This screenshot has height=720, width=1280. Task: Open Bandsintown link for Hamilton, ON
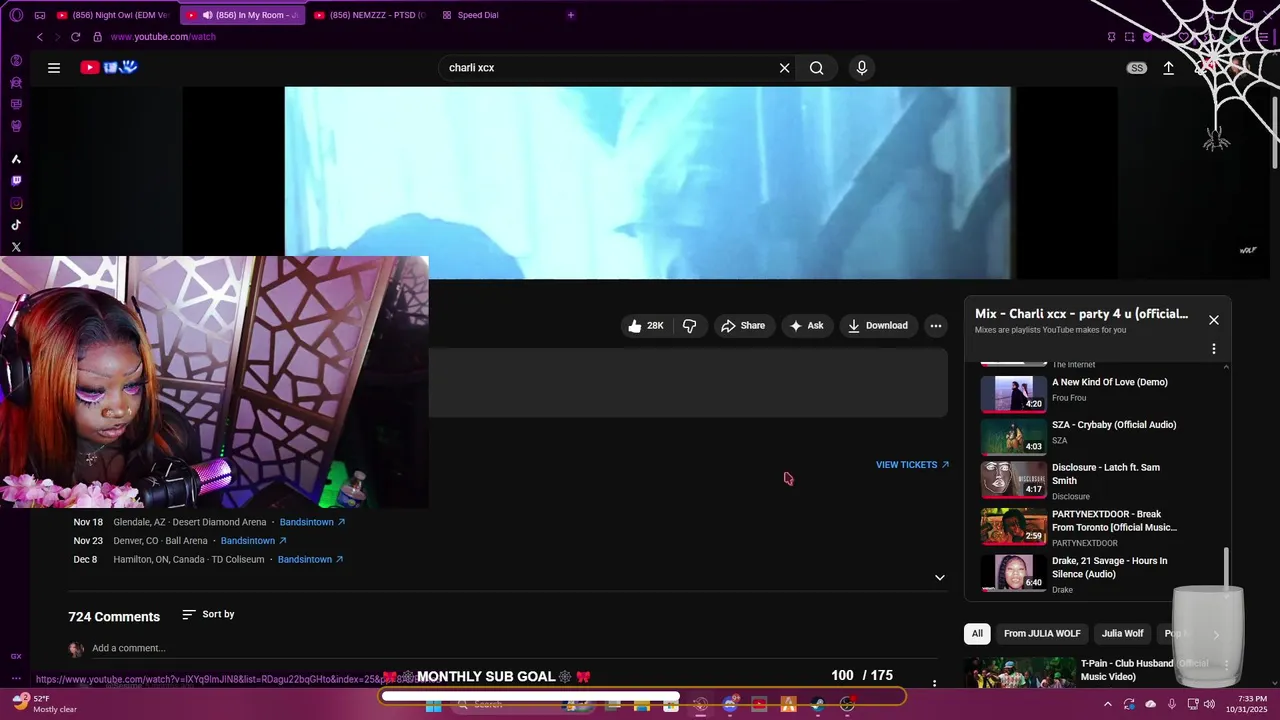(x=310, y=560)
